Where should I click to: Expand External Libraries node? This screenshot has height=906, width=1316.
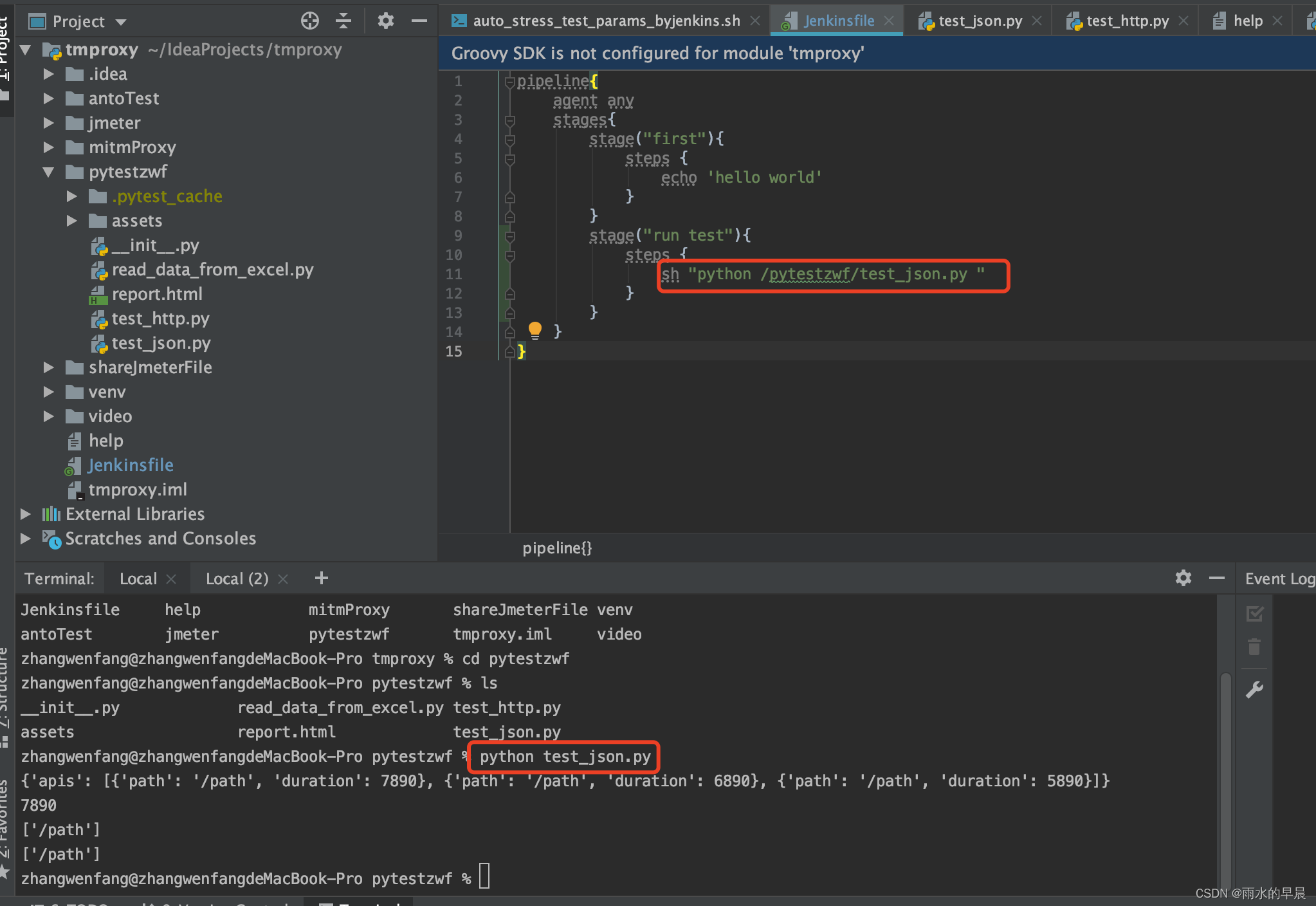point(26,514)
